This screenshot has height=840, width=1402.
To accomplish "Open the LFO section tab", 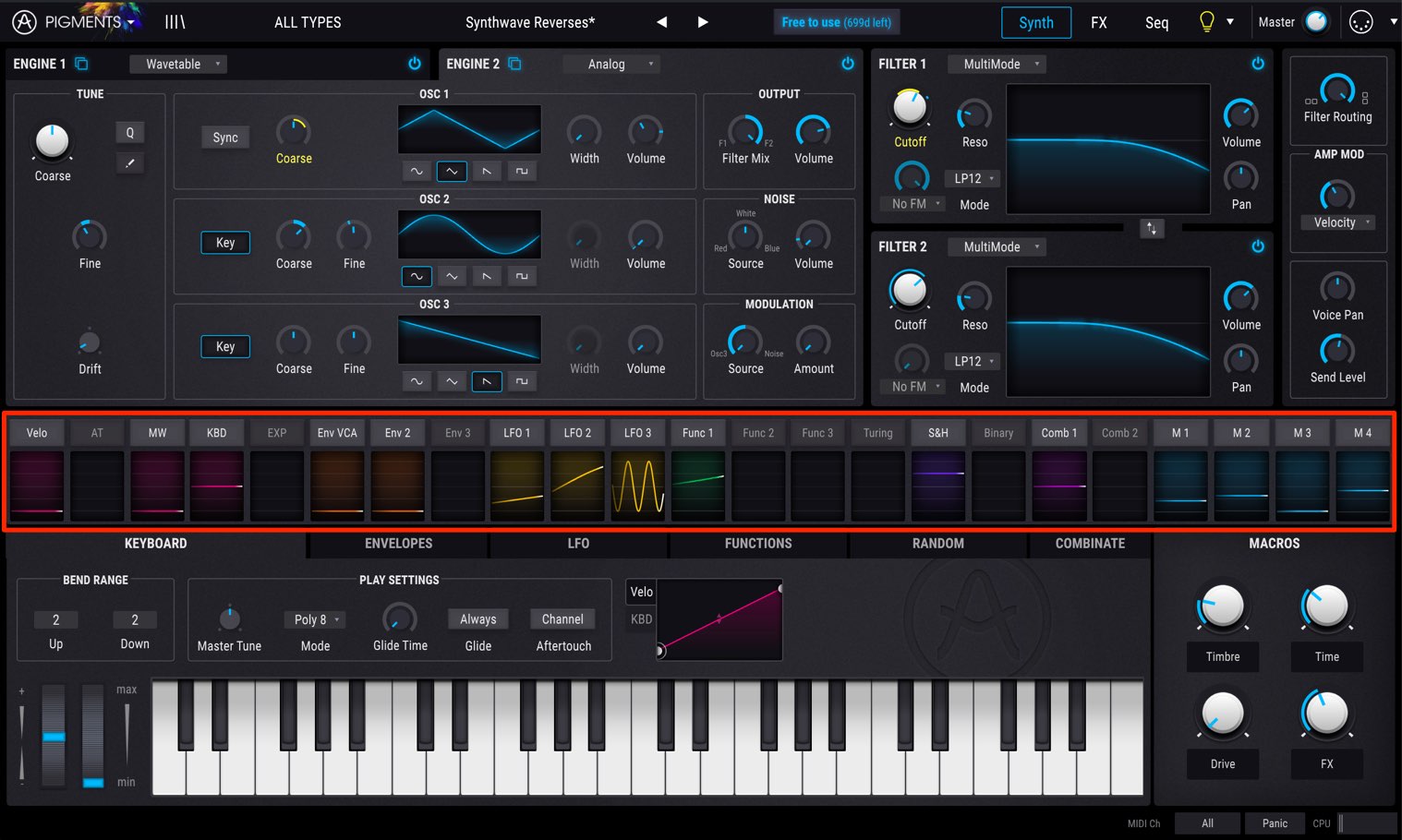I will (x=578, y=544).
